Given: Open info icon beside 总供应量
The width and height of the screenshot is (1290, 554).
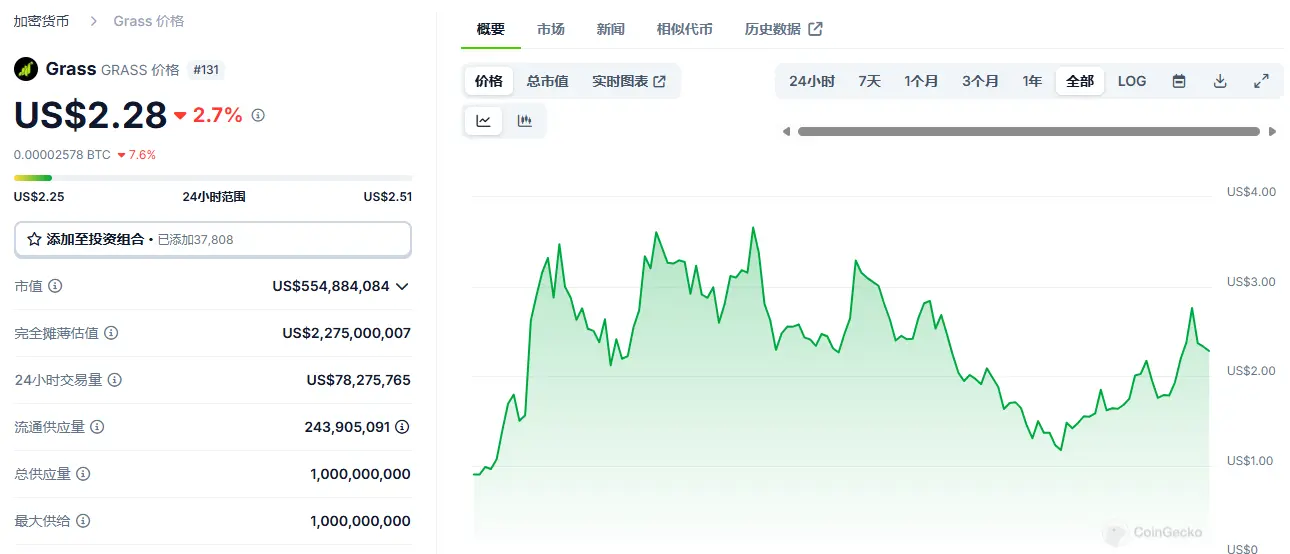Looking at the screenshot, I should [83, 474].
